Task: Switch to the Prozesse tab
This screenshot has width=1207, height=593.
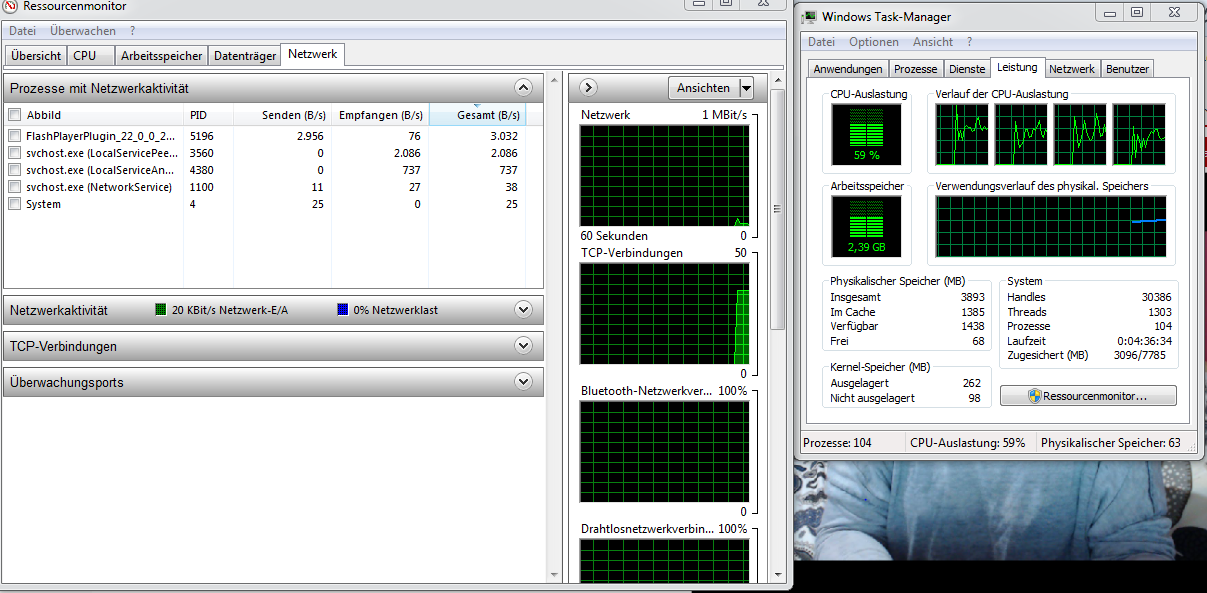Action: point(916,69)
